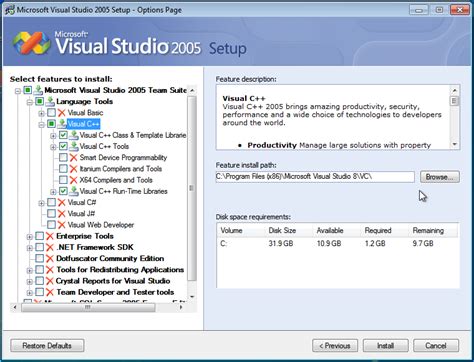Click the red X icon beside Visual Web Developer
474x362 pixels.
(x=62, y=225)
